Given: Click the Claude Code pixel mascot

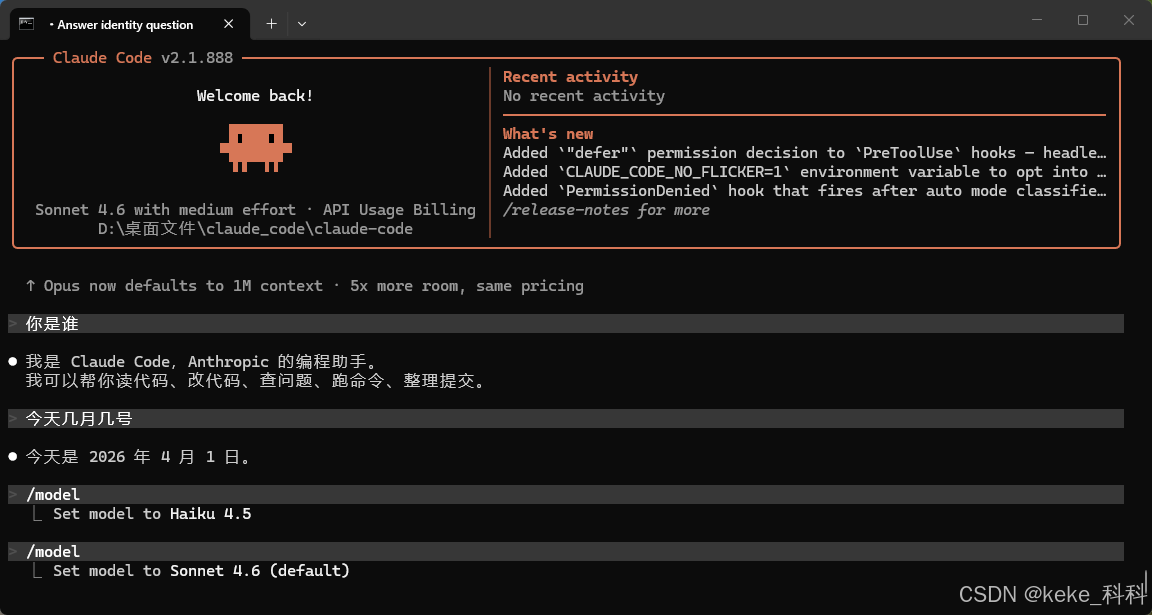Looking at the screenshot, I should (256, 147).
